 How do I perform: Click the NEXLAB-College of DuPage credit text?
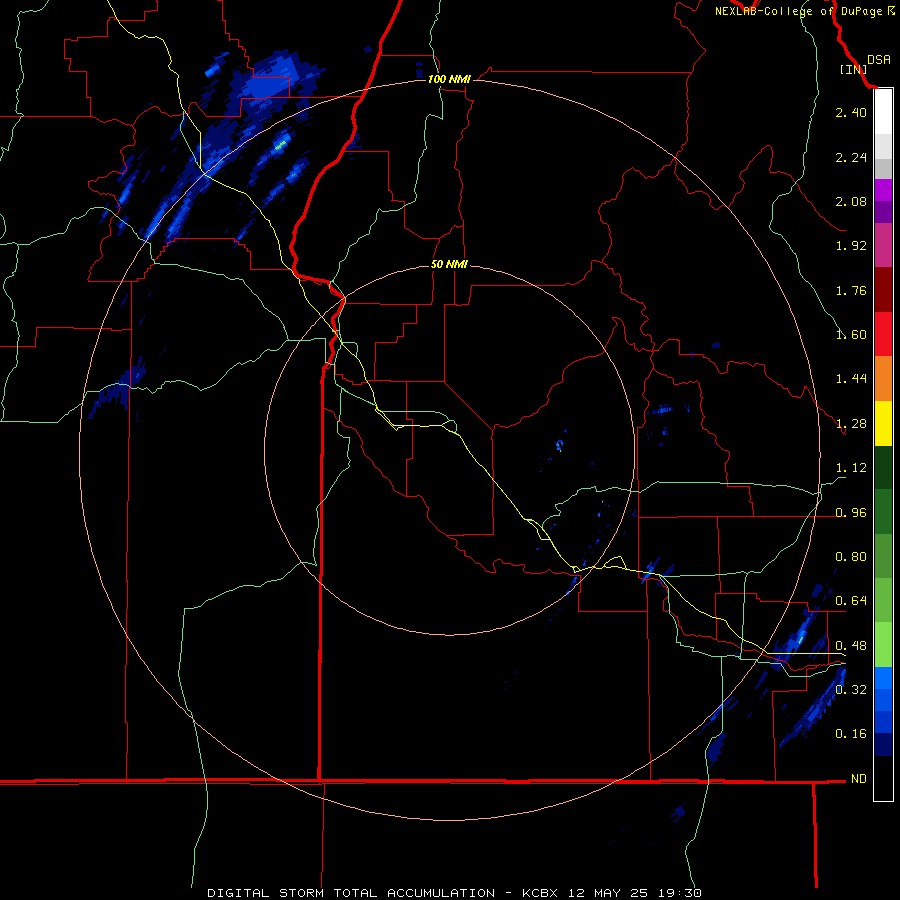coord(798,11)
